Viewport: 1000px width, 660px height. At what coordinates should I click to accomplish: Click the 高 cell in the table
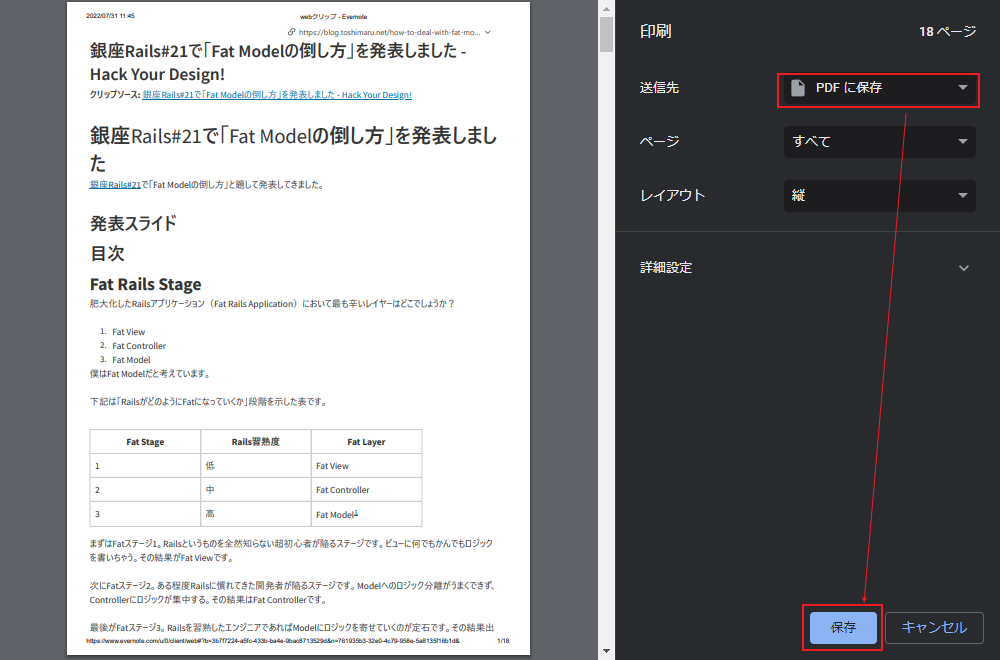pyautogui.click(x=256, y=514)
